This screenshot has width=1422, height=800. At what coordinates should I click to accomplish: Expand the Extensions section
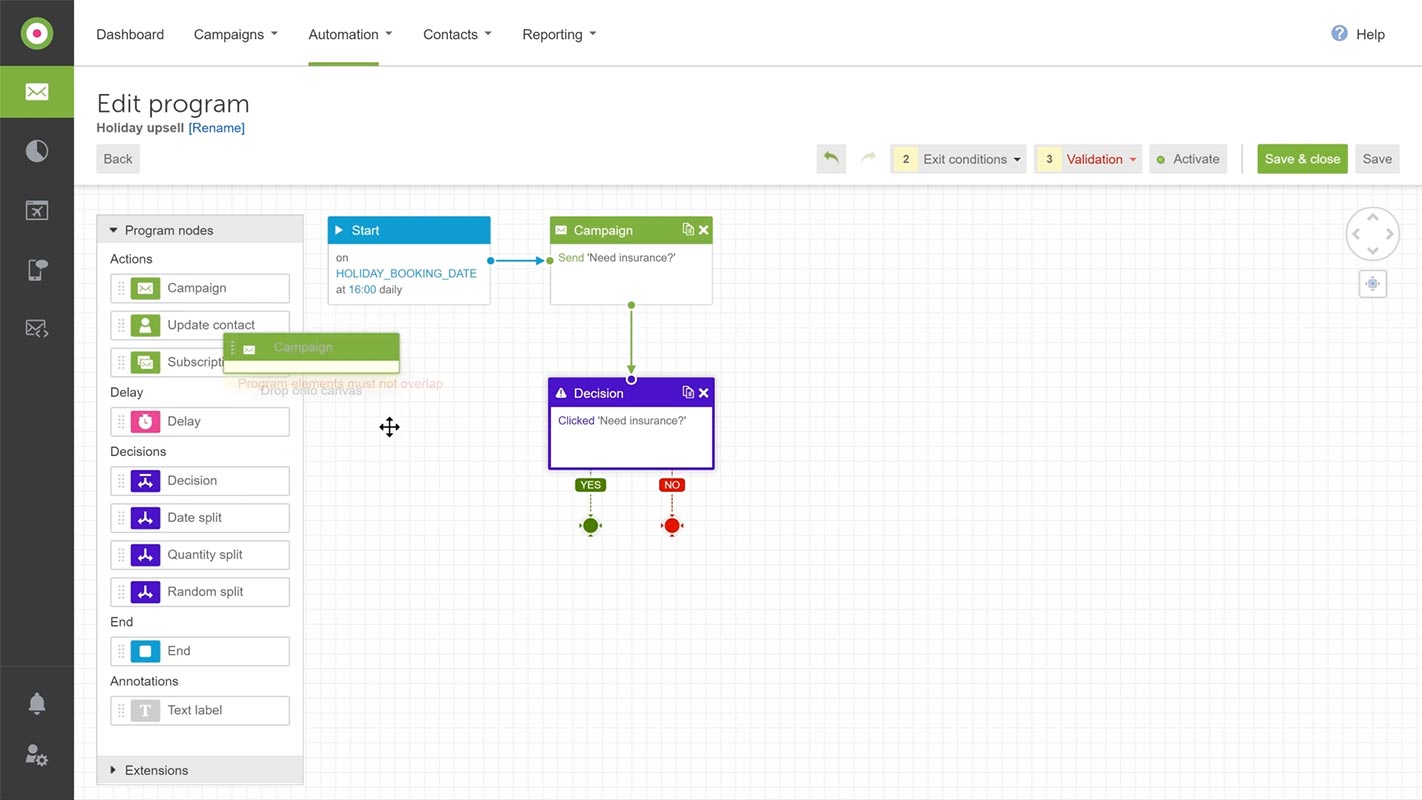156,770
